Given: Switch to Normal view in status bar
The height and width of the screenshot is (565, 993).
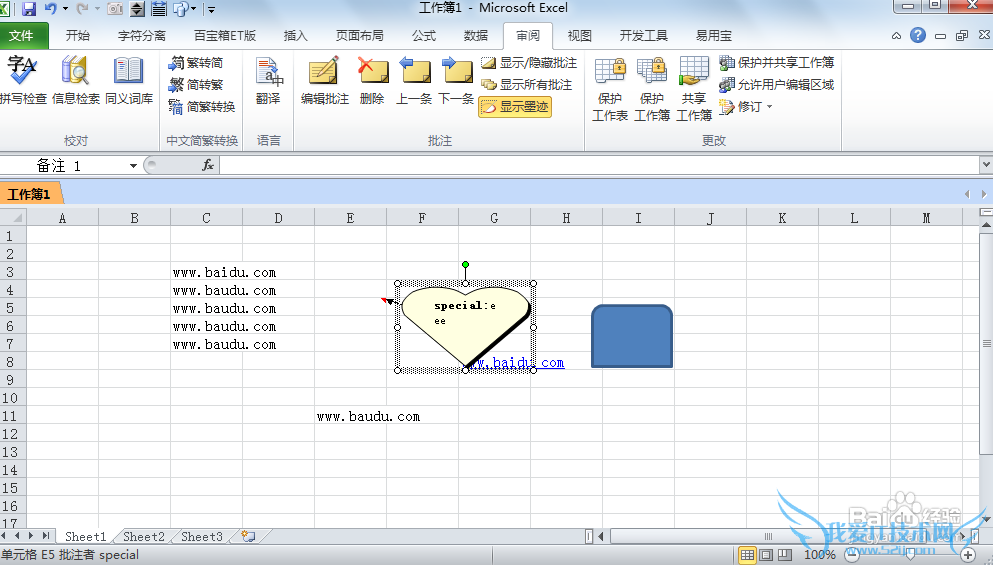Looking at the screenshot, I should [x=747, y=555].
